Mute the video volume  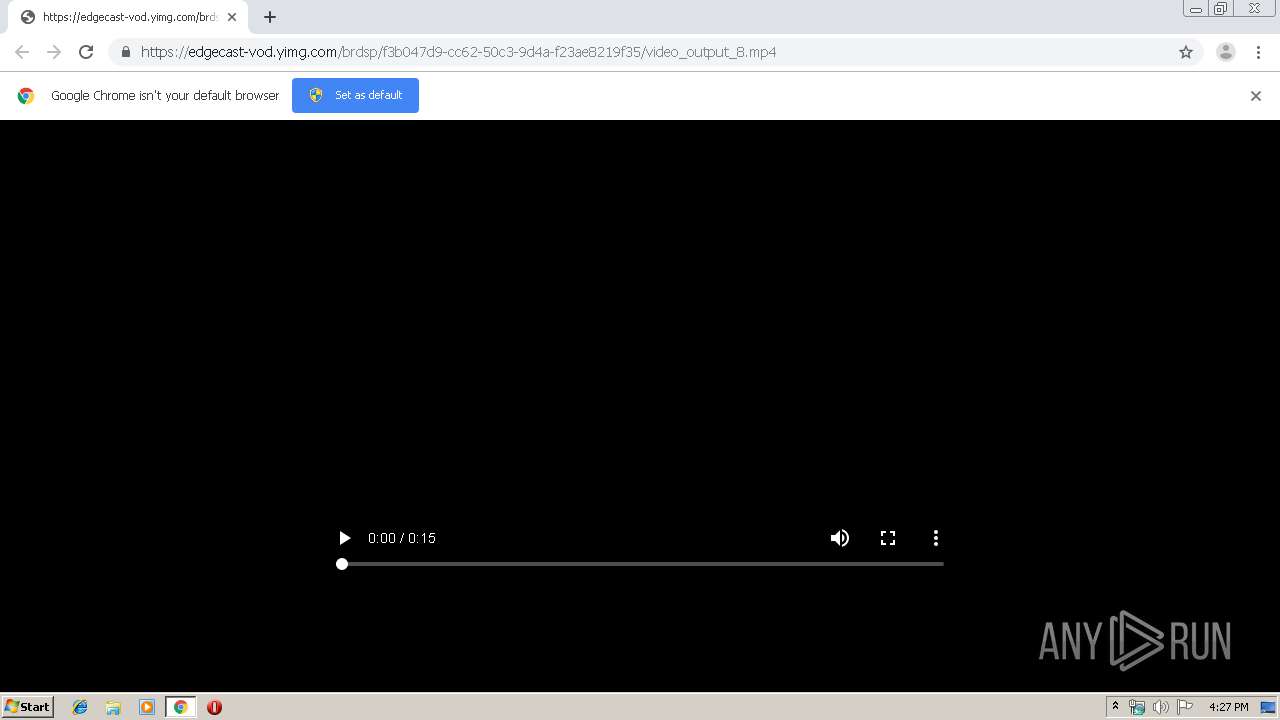point(840,538)
